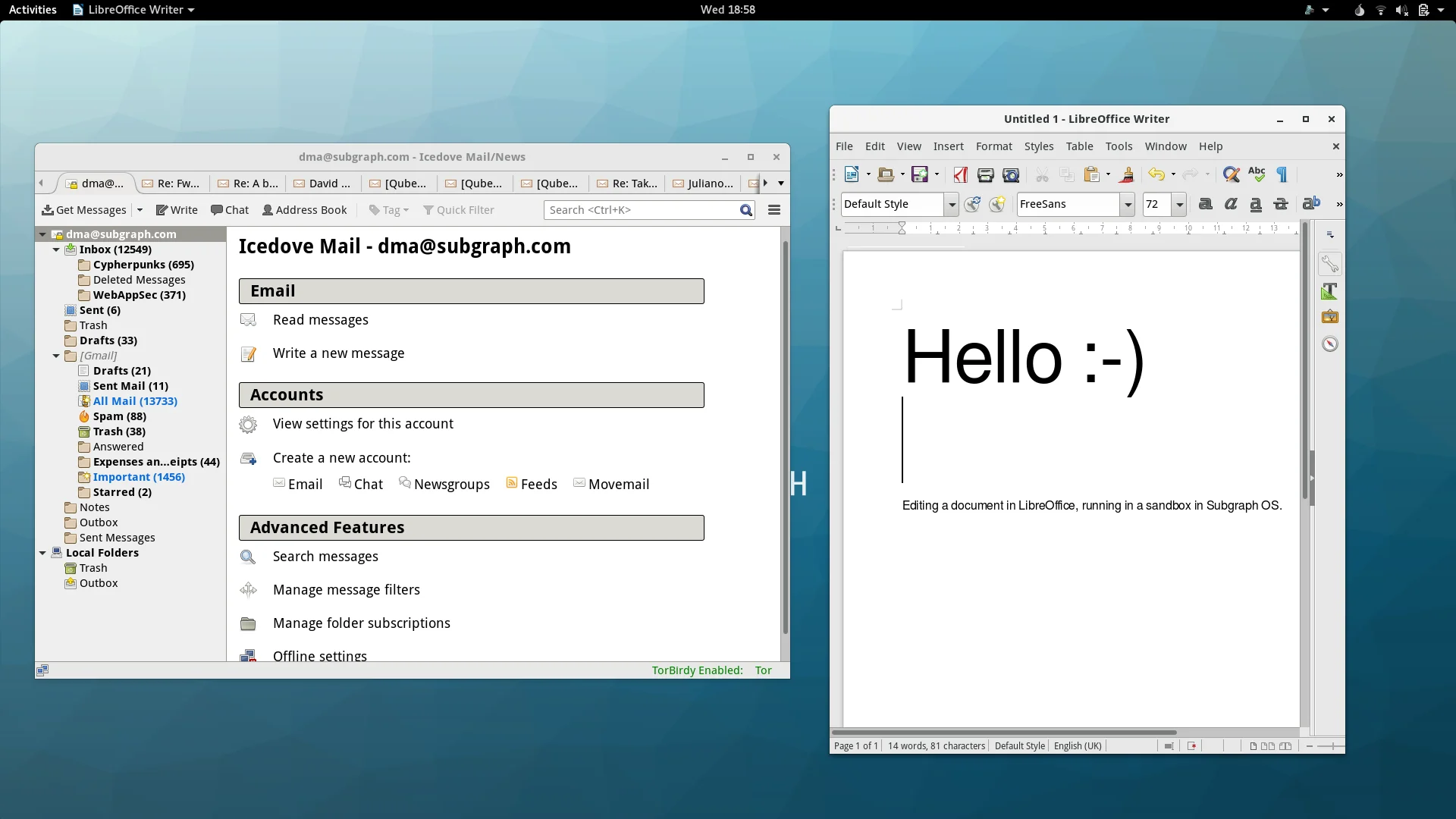
Task: Click the Print icon in Writer
Action: (x=985, y=175)
